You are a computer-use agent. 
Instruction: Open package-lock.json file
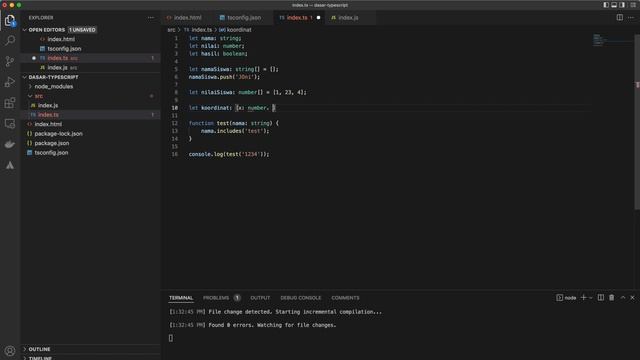coord(58,133)
